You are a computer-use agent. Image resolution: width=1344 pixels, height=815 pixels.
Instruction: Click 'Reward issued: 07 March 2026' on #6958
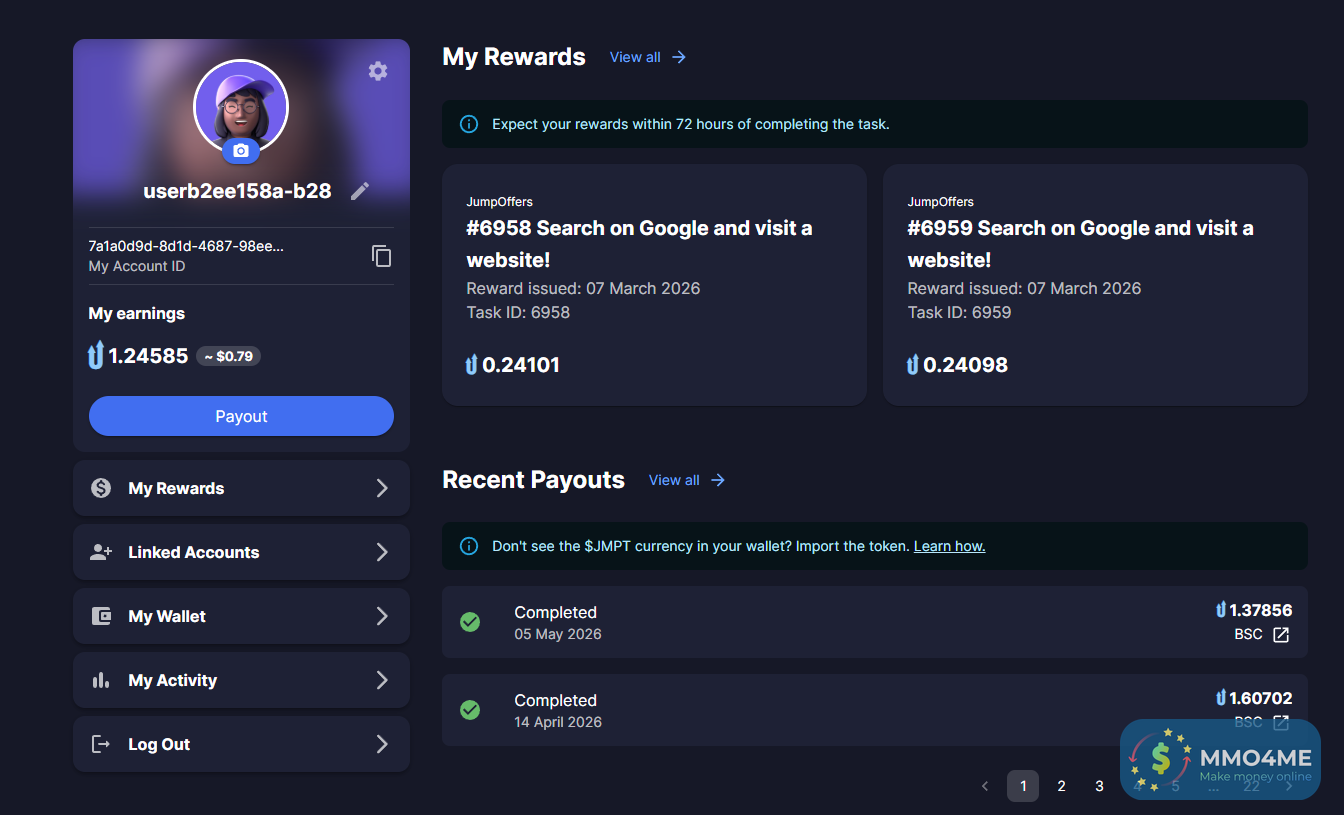click(x=583, y=288)
